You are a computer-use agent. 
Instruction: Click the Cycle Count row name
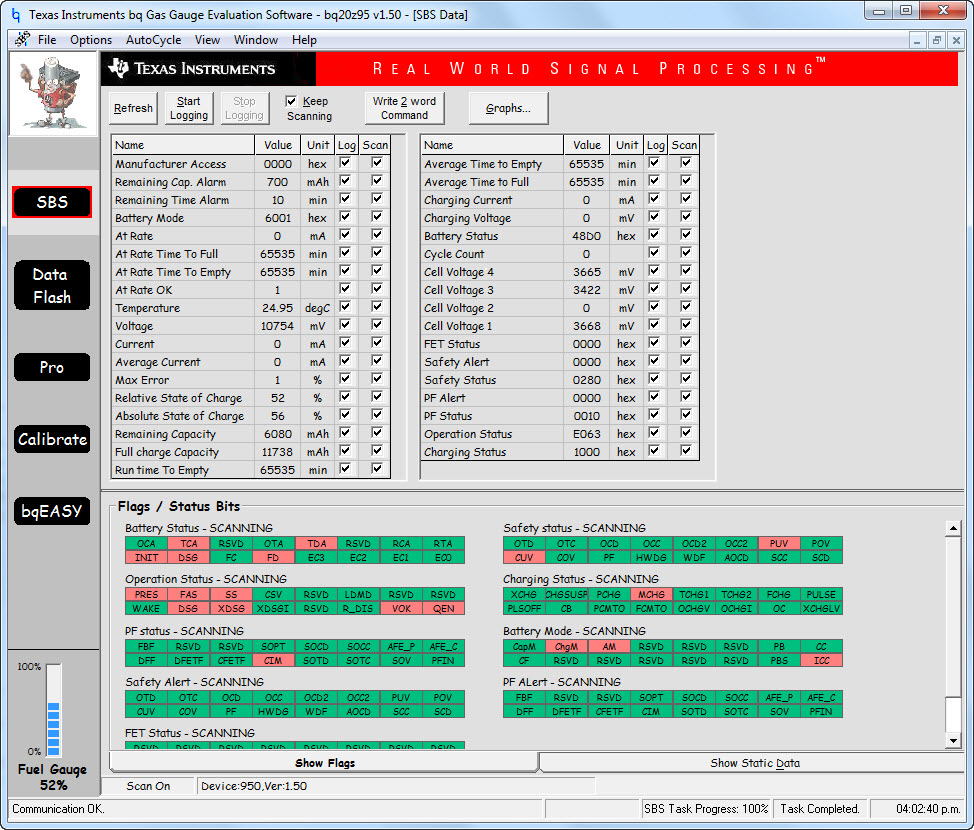point(454,254)
